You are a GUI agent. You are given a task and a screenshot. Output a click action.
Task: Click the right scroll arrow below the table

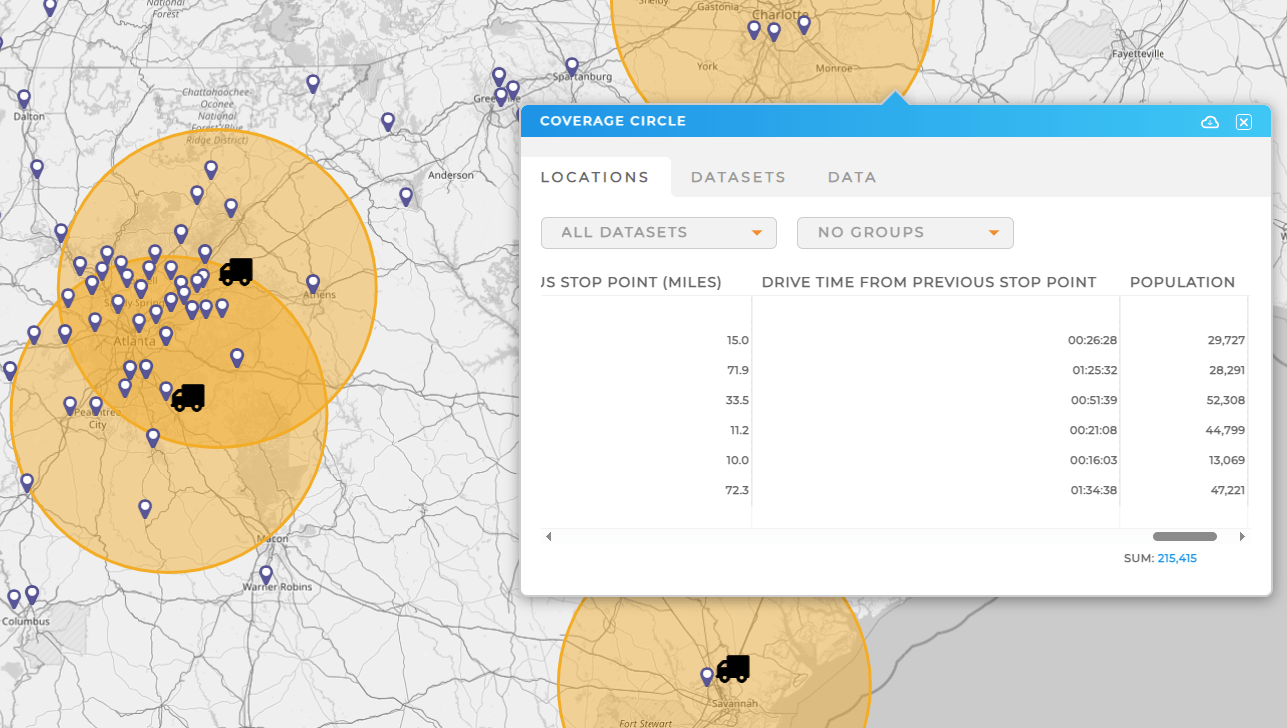point(1242,536)
